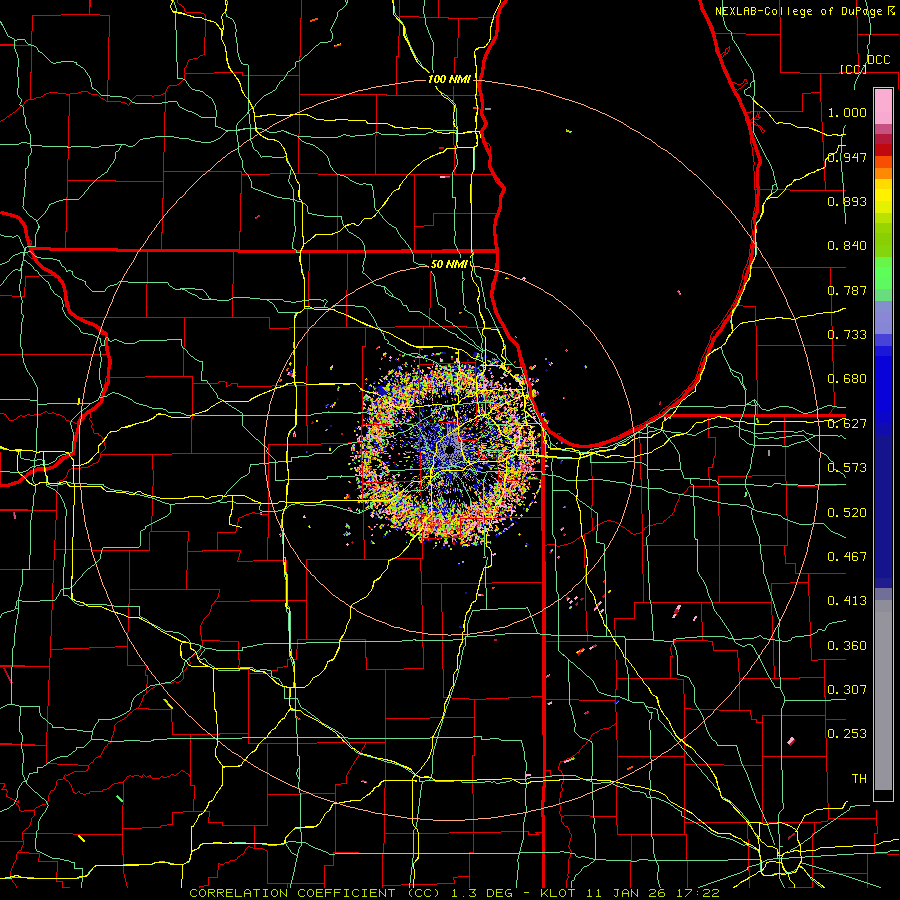Pick the bright green color bar segment
The width and height of the screenshot is (900, 900).
click(x=883, y=273)
